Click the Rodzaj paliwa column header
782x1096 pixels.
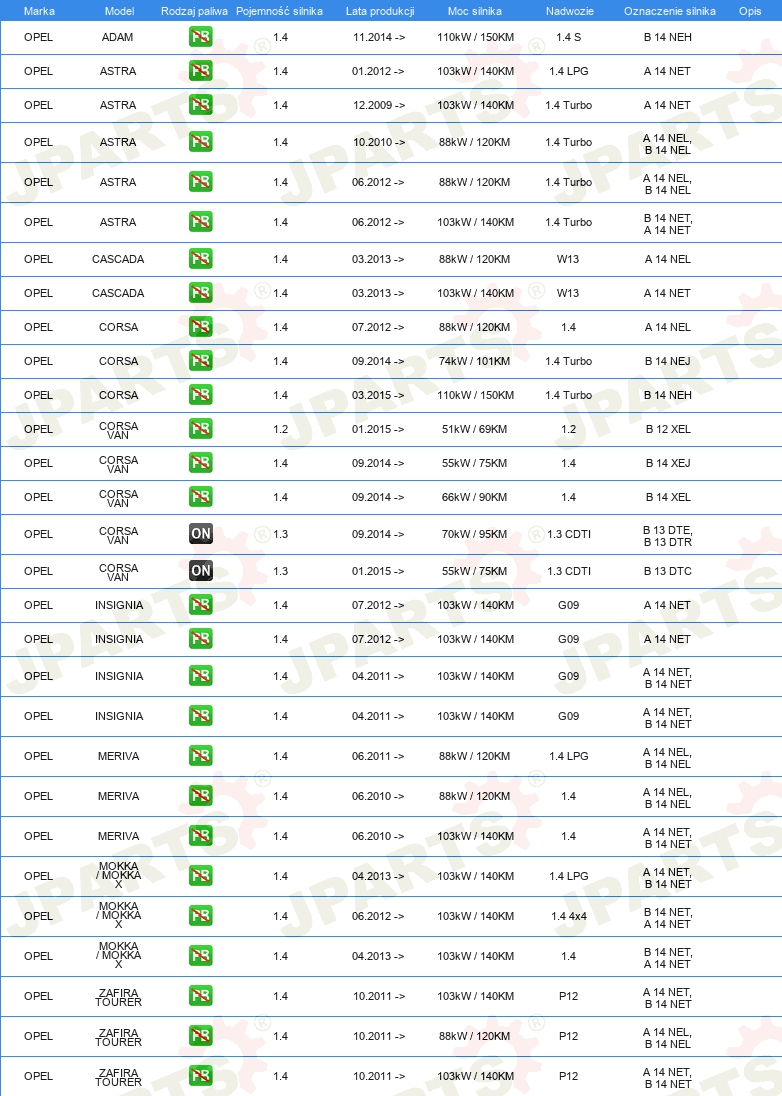coord(194,11)
